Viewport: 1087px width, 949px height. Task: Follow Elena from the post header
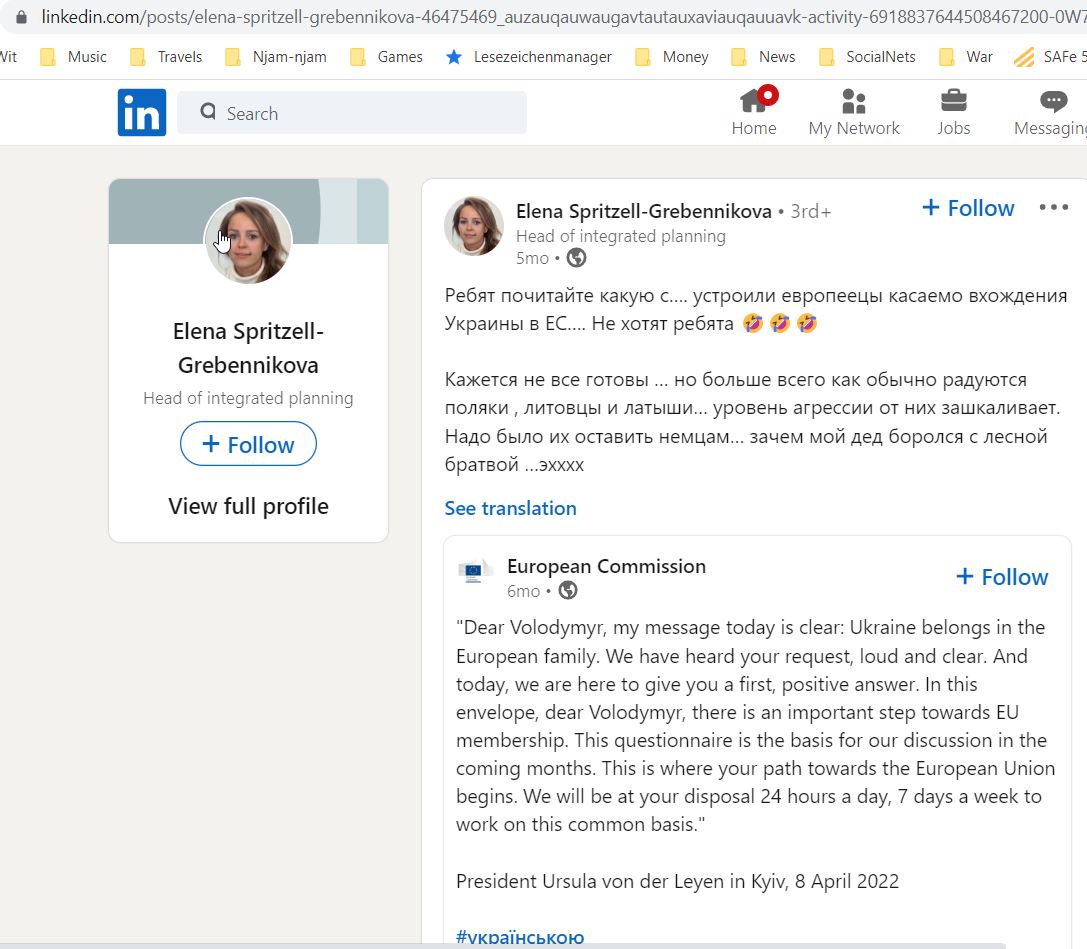(x=968, y=207)
